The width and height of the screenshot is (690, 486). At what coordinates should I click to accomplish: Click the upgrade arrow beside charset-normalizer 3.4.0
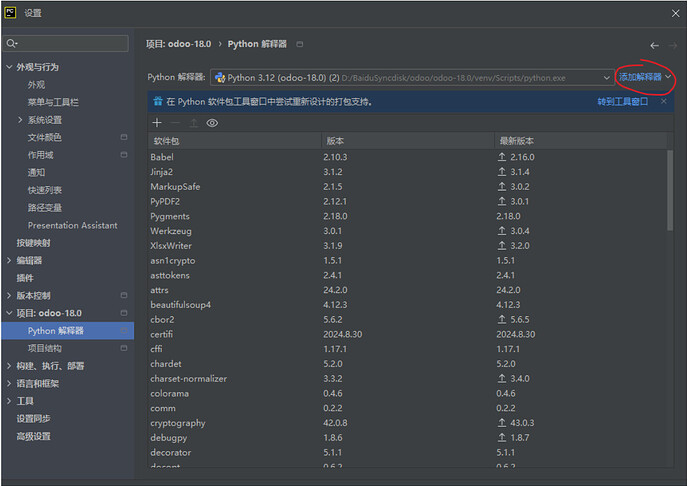pyautogui.click(x=502, y=378)
